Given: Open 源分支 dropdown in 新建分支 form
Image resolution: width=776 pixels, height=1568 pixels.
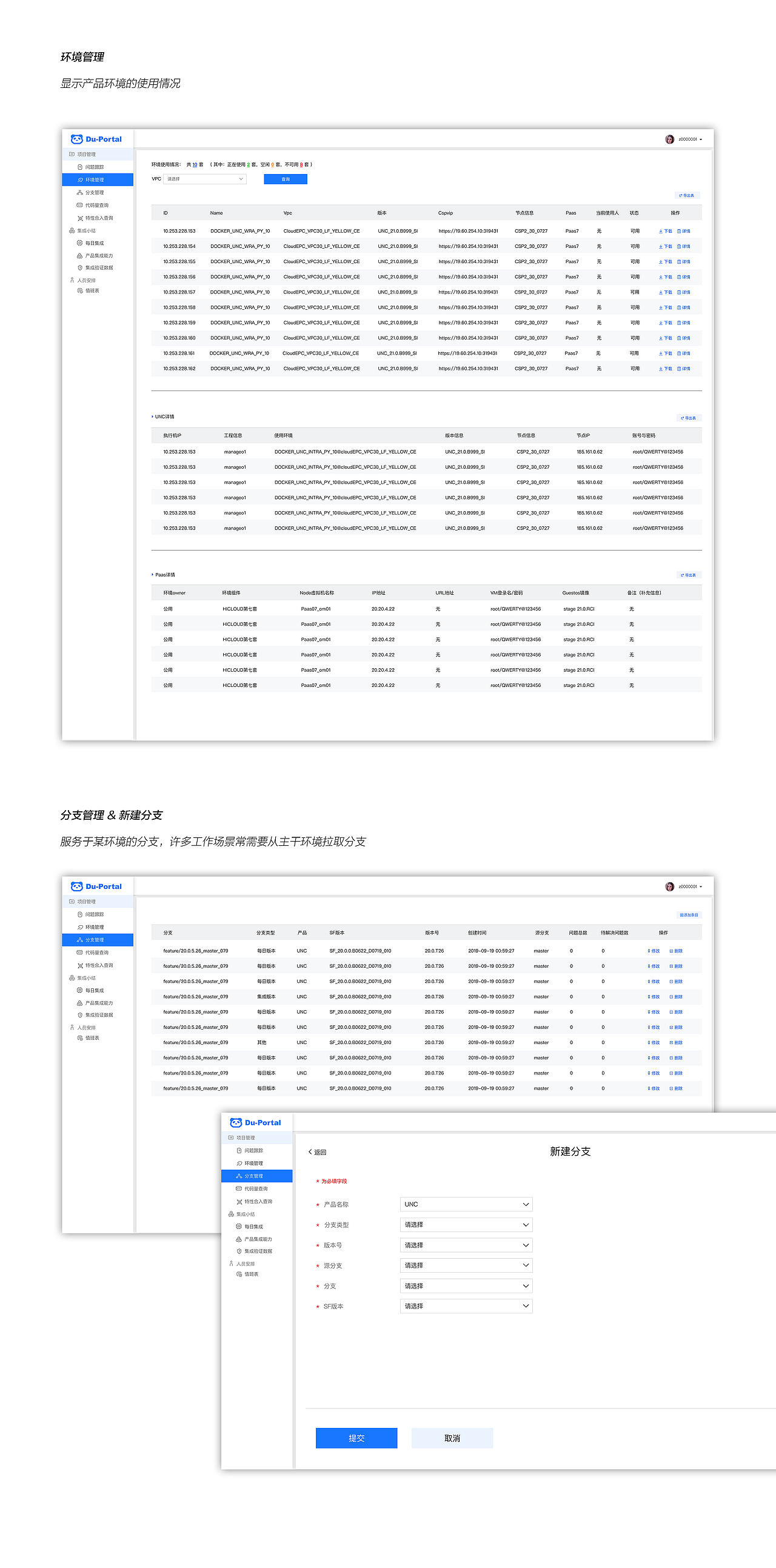Looking at the screenshot, I should click(466, 1265).
